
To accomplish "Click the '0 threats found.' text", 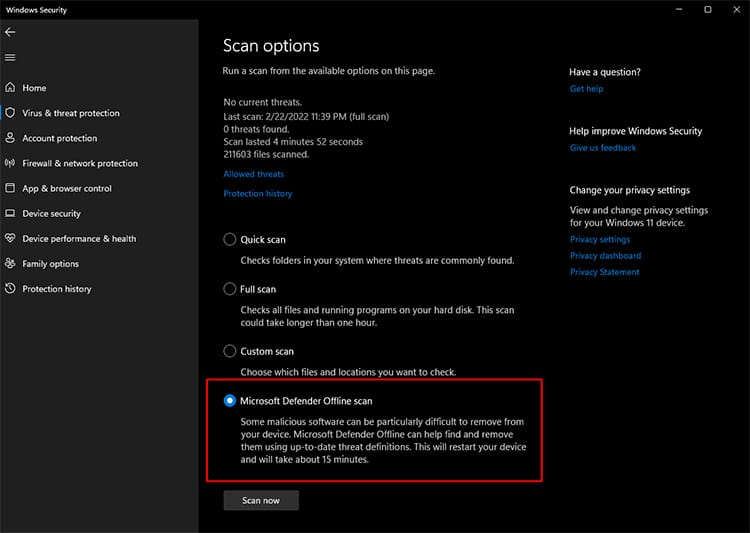I will tap(256, 129).
